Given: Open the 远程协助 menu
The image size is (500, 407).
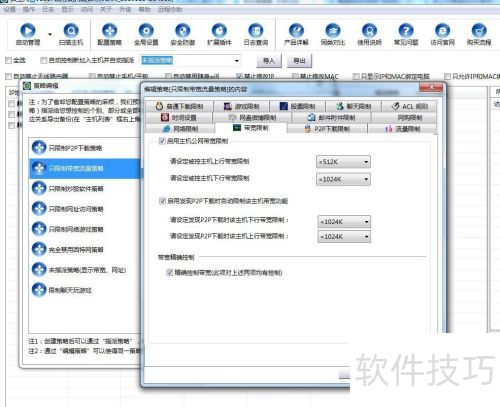Looking at the screenshot, I should coord(170,9).
